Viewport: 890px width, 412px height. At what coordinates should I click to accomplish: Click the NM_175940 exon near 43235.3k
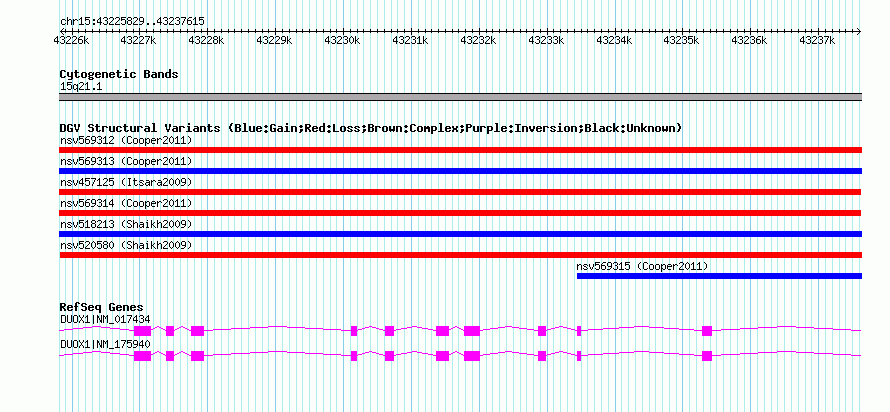tap(707, 356)
